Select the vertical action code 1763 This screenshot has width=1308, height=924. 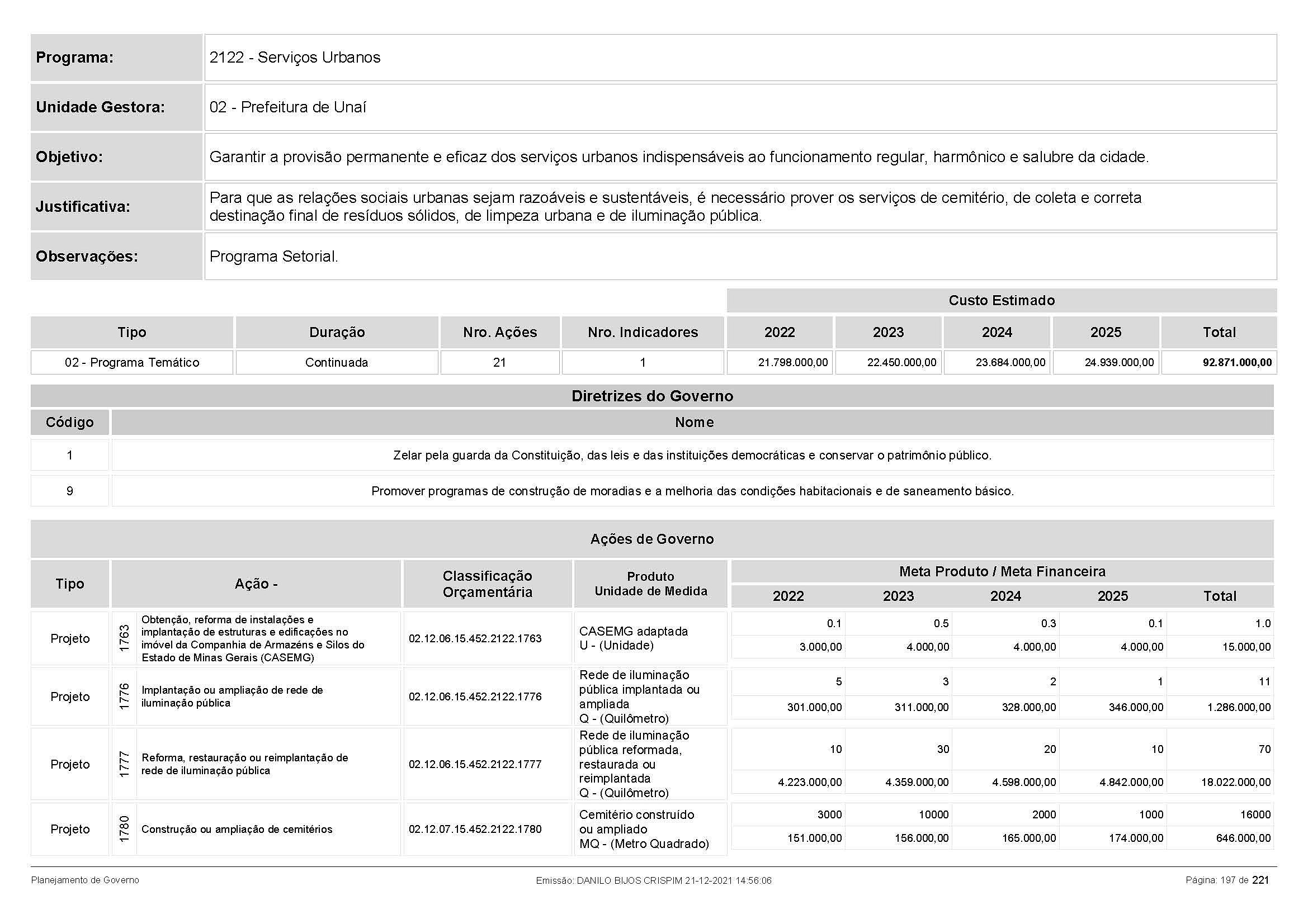[124, 638]
